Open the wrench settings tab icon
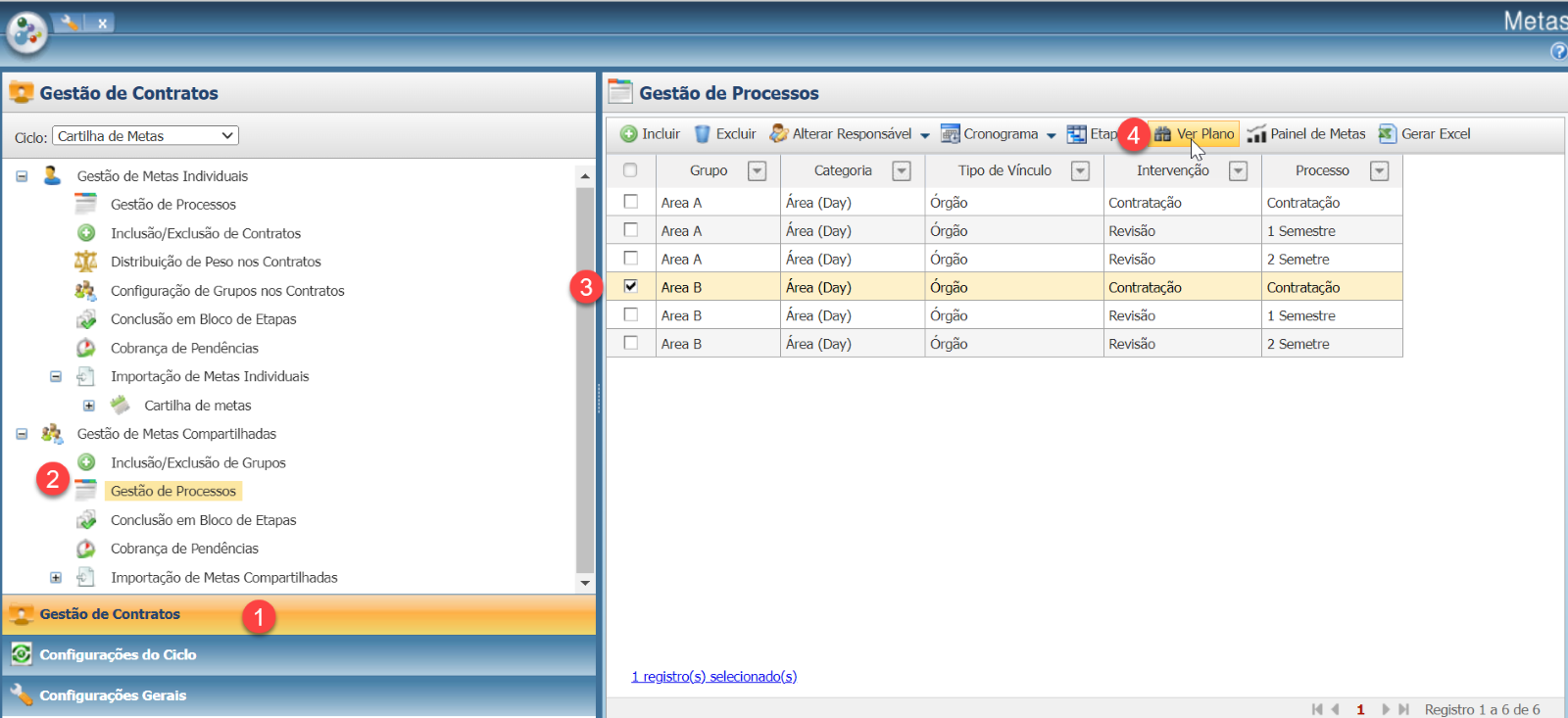The width and height of the screenshot is (1568, 718). click(70, 22)
